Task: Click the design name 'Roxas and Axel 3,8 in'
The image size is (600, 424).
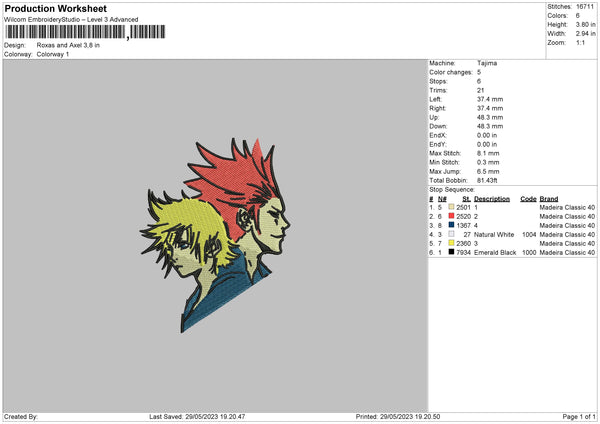Action: (68, 45)
